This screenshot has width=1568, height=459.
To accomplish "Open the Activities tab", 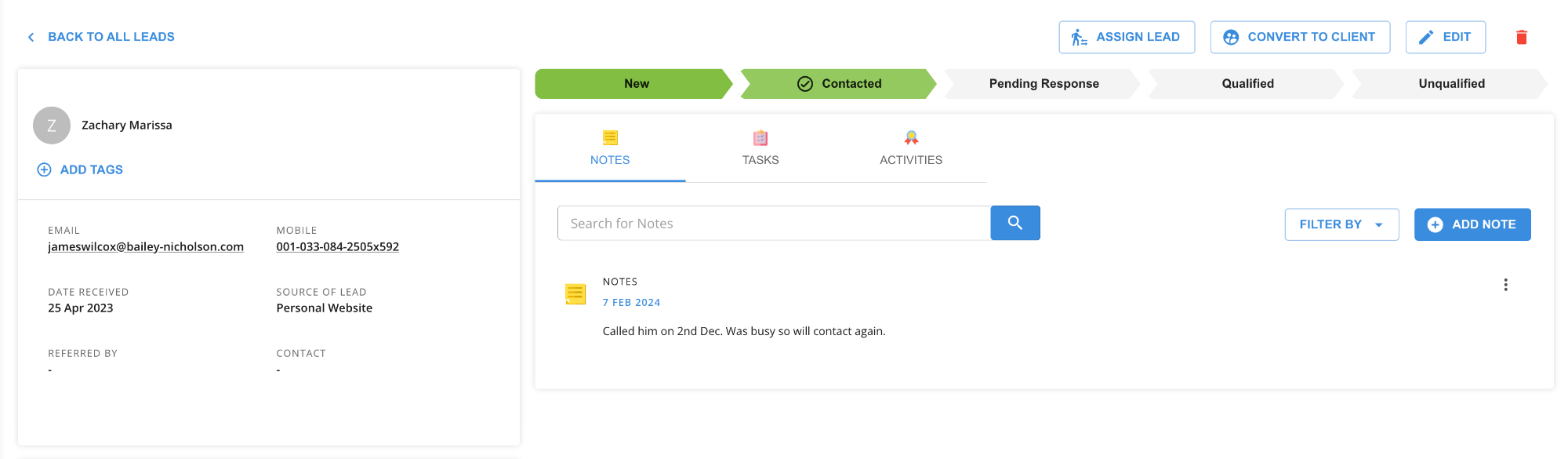I will click(910, 148).
